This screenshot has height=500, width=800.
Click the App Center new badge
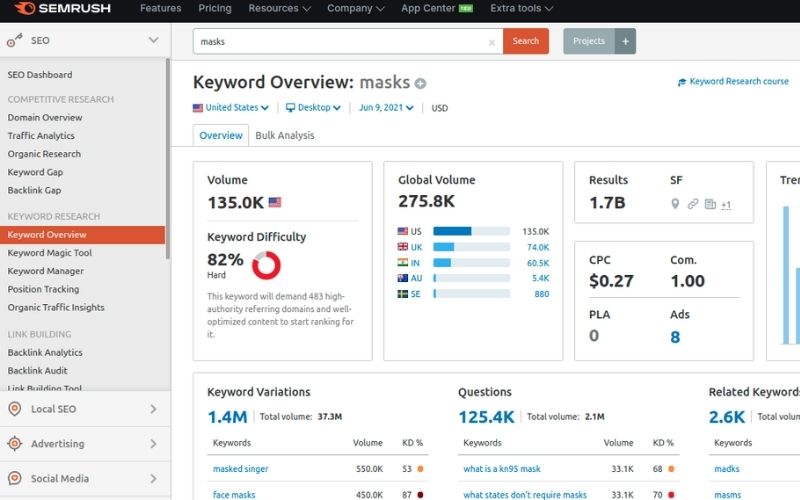coord(466,9)
